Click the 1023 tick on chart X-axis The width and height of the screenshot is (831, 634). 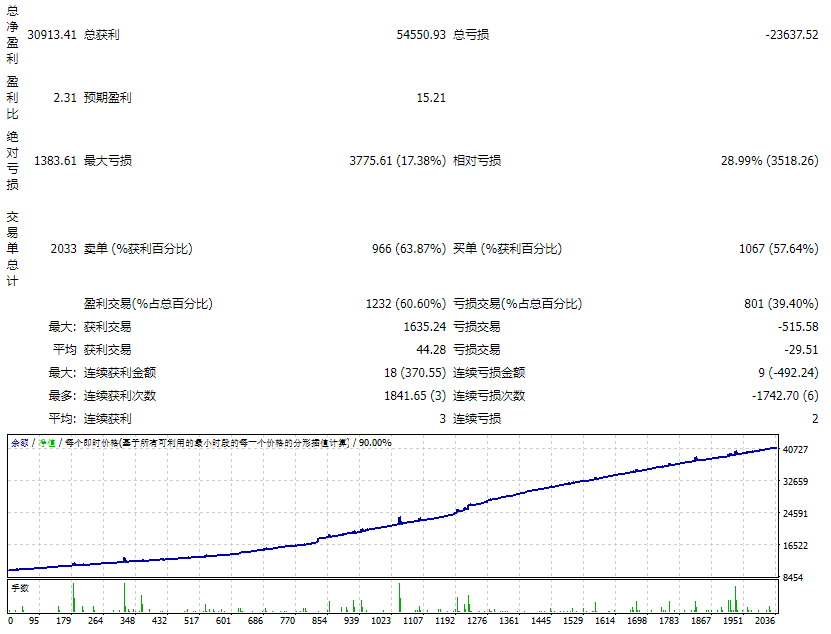(x=383, y=621)
